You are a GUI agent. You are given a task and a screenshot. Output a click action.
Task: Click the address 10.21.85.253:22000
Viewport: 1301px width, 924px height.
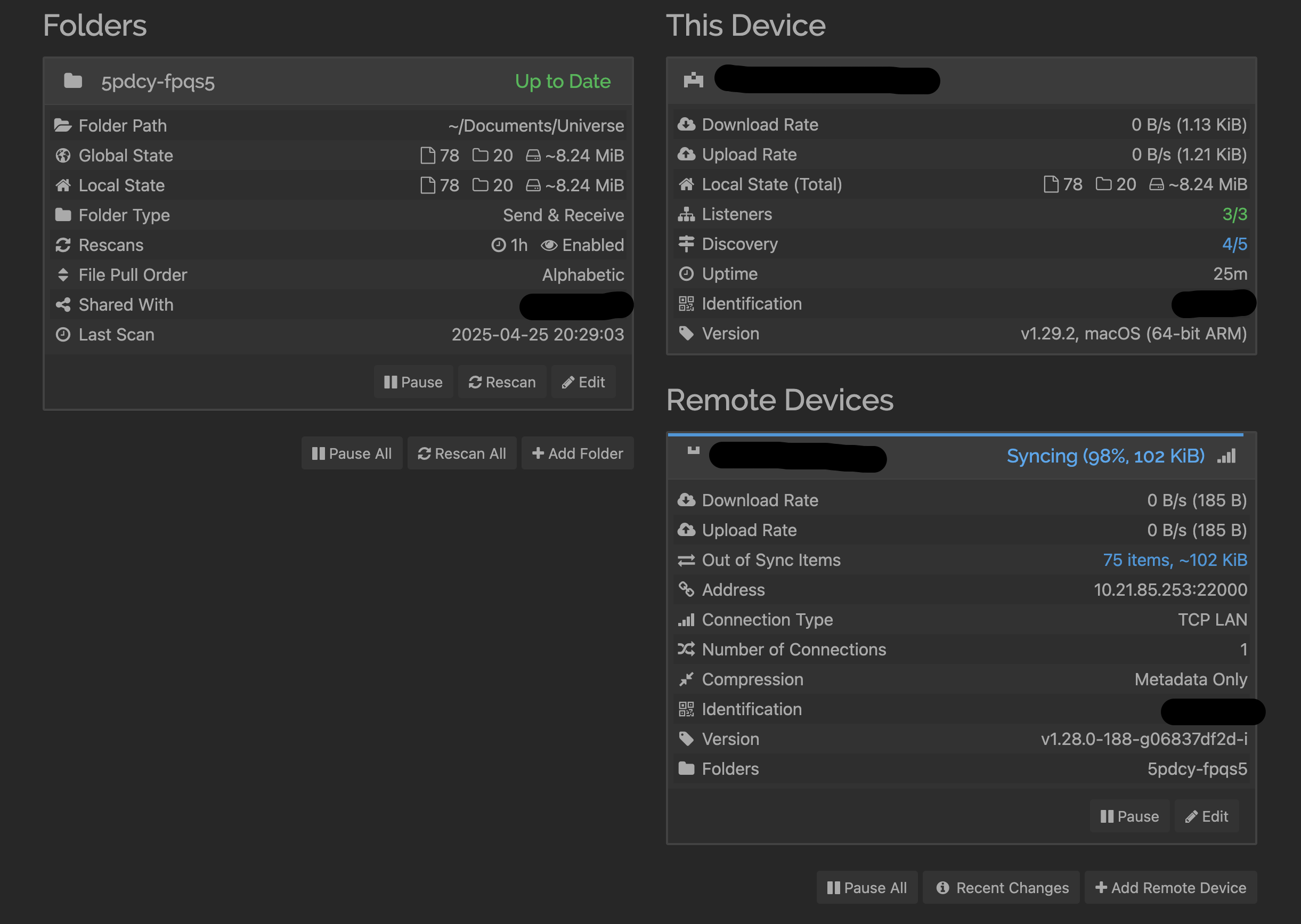[1170, 589]
